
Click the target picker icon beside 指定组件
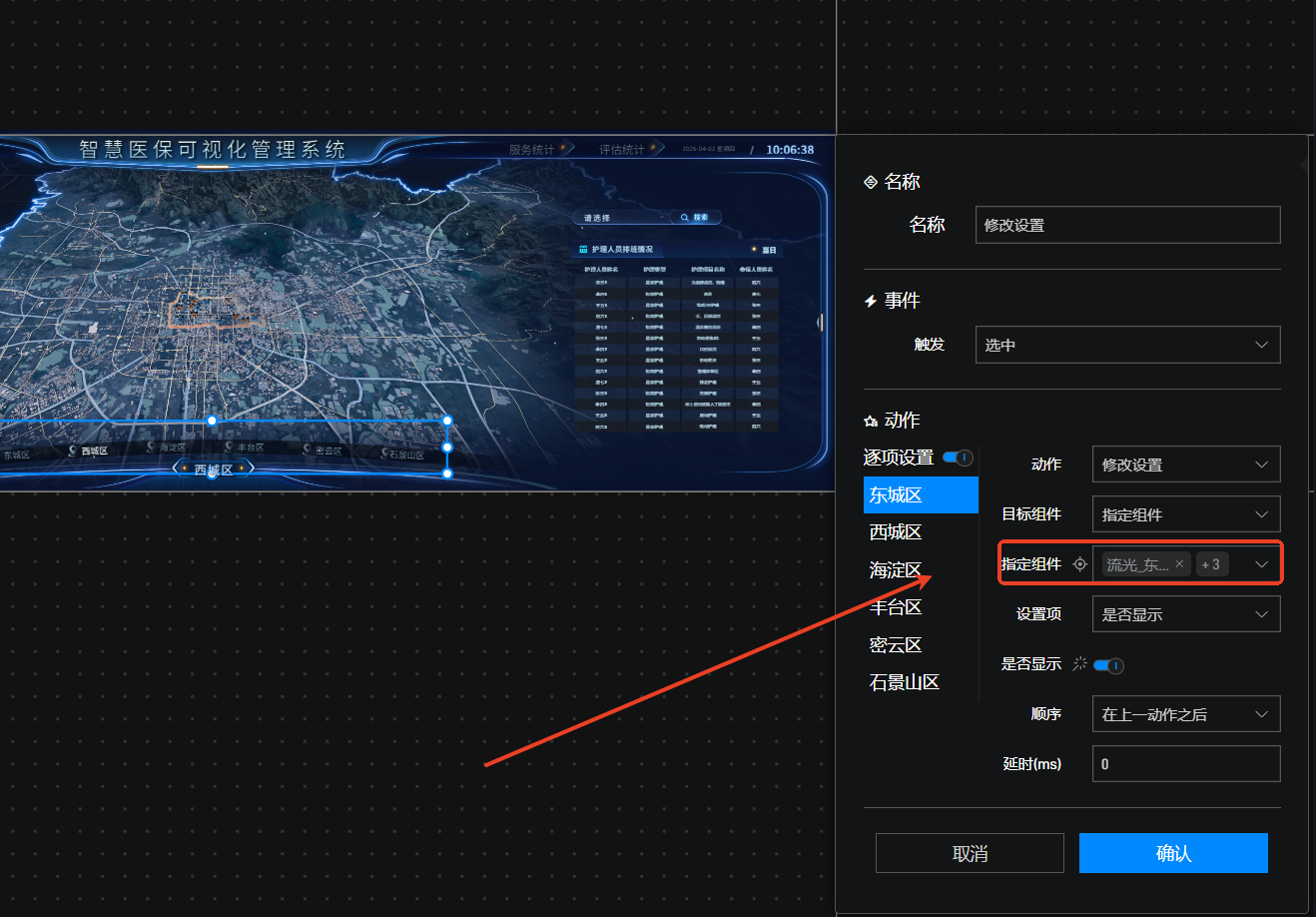click(1079, 564)
